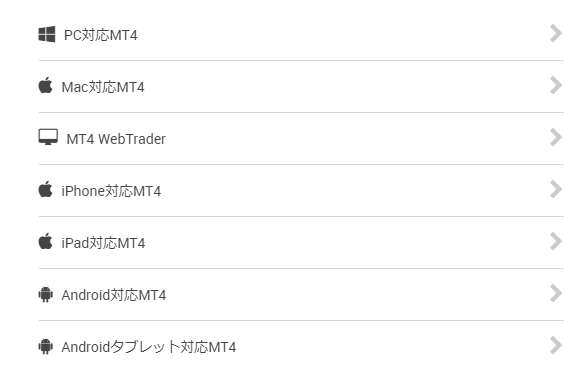Screen dimensions: 582x382
Task: Click the Android robot icon beside Android対応MT4
Action: [45, 294]
